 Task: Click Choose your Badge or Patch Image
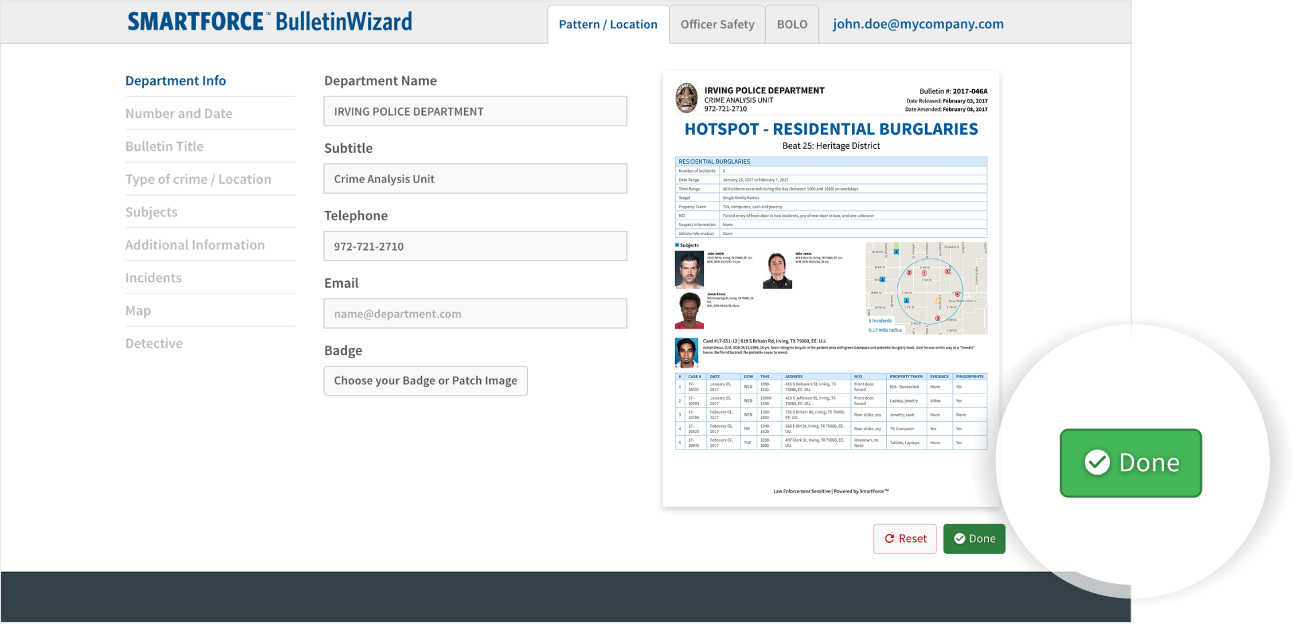coord(425,381)
